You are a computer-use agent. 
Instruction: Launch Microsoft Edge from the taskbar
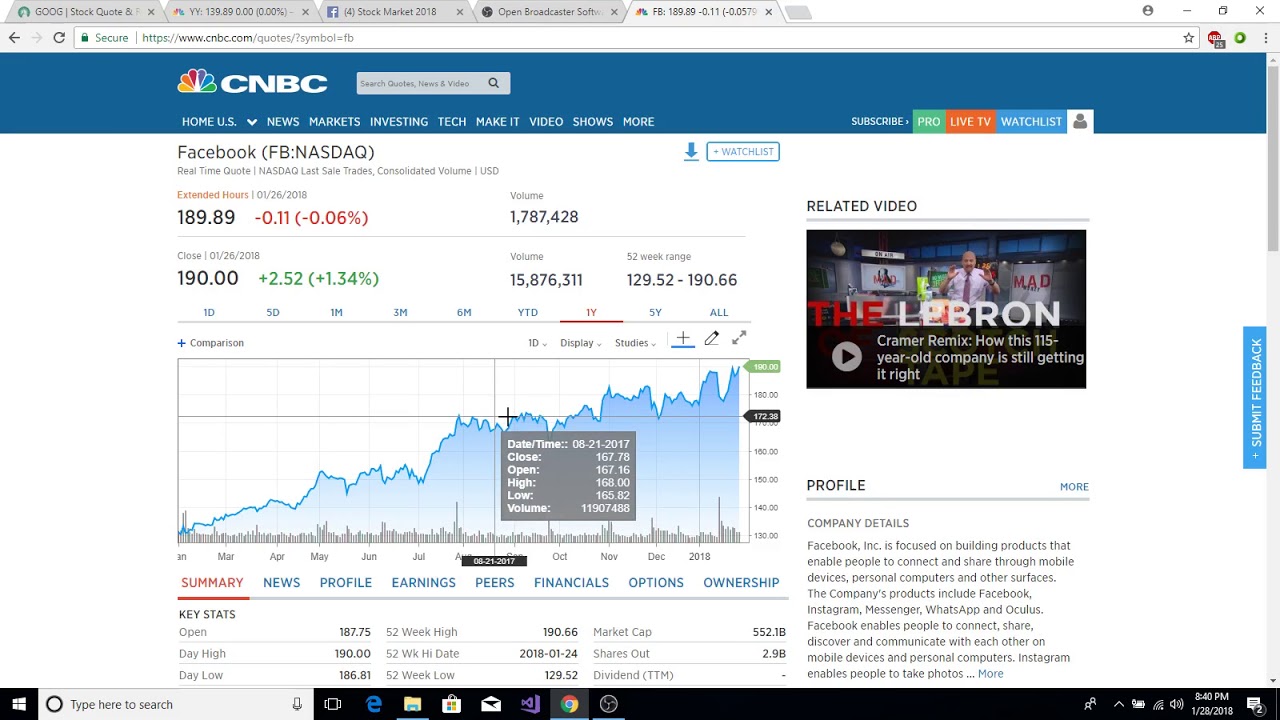[373, 704]
